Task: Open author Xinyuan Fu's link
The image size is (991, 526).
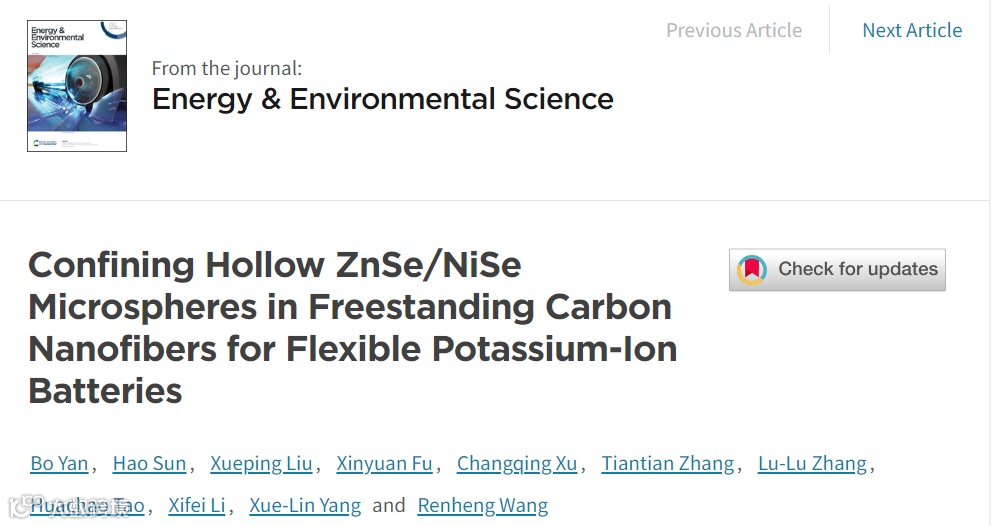Action: coord(384,463)
